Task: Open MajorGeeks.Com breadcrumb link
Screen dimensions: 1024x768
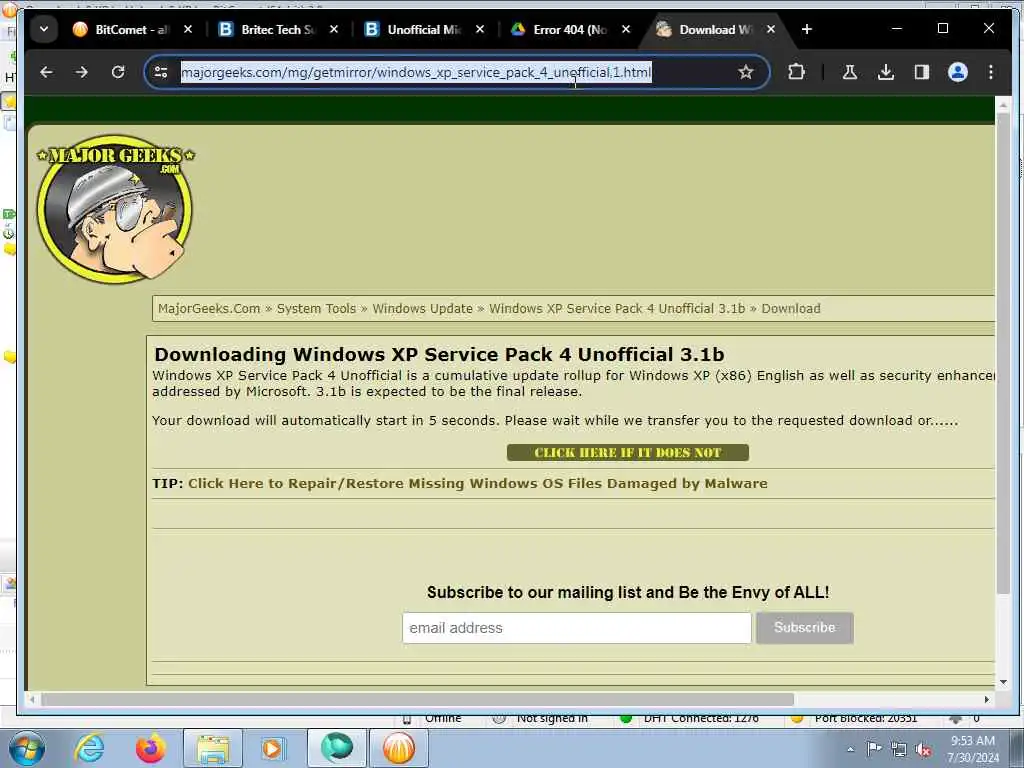Action: tap(209, 308)
